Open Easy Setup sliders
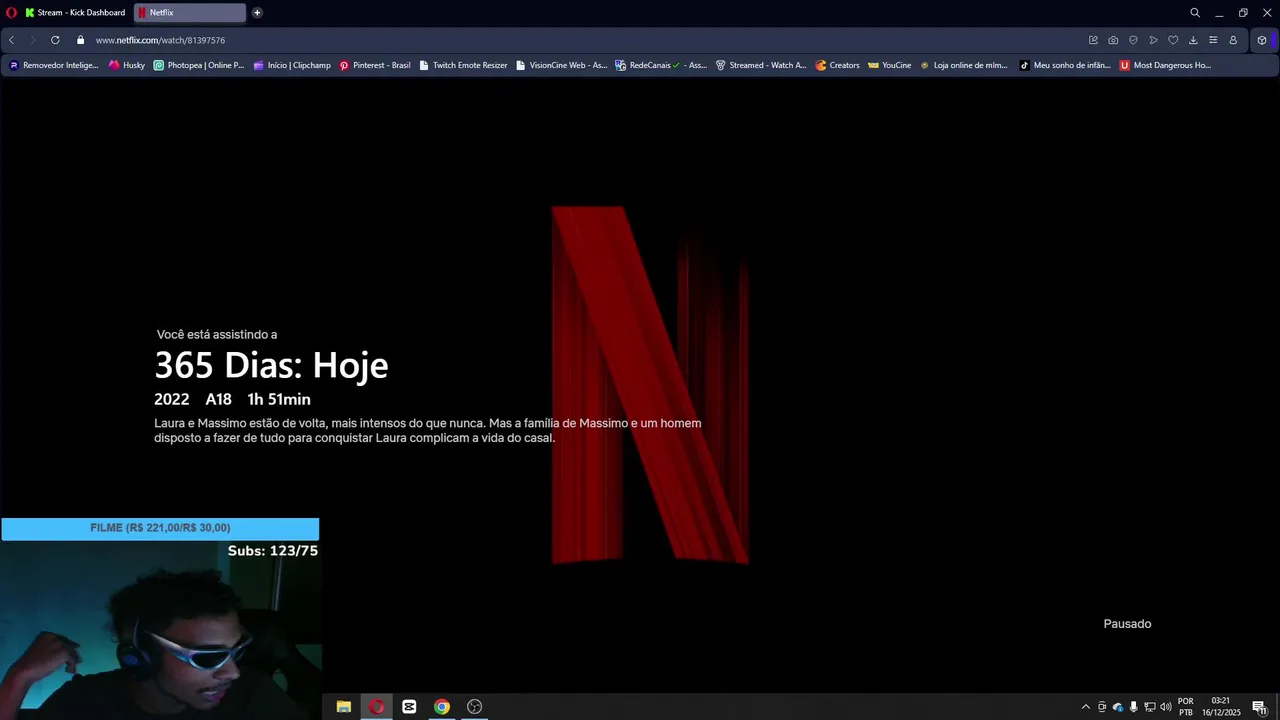1280x720 pixels. pos(1213,40)
